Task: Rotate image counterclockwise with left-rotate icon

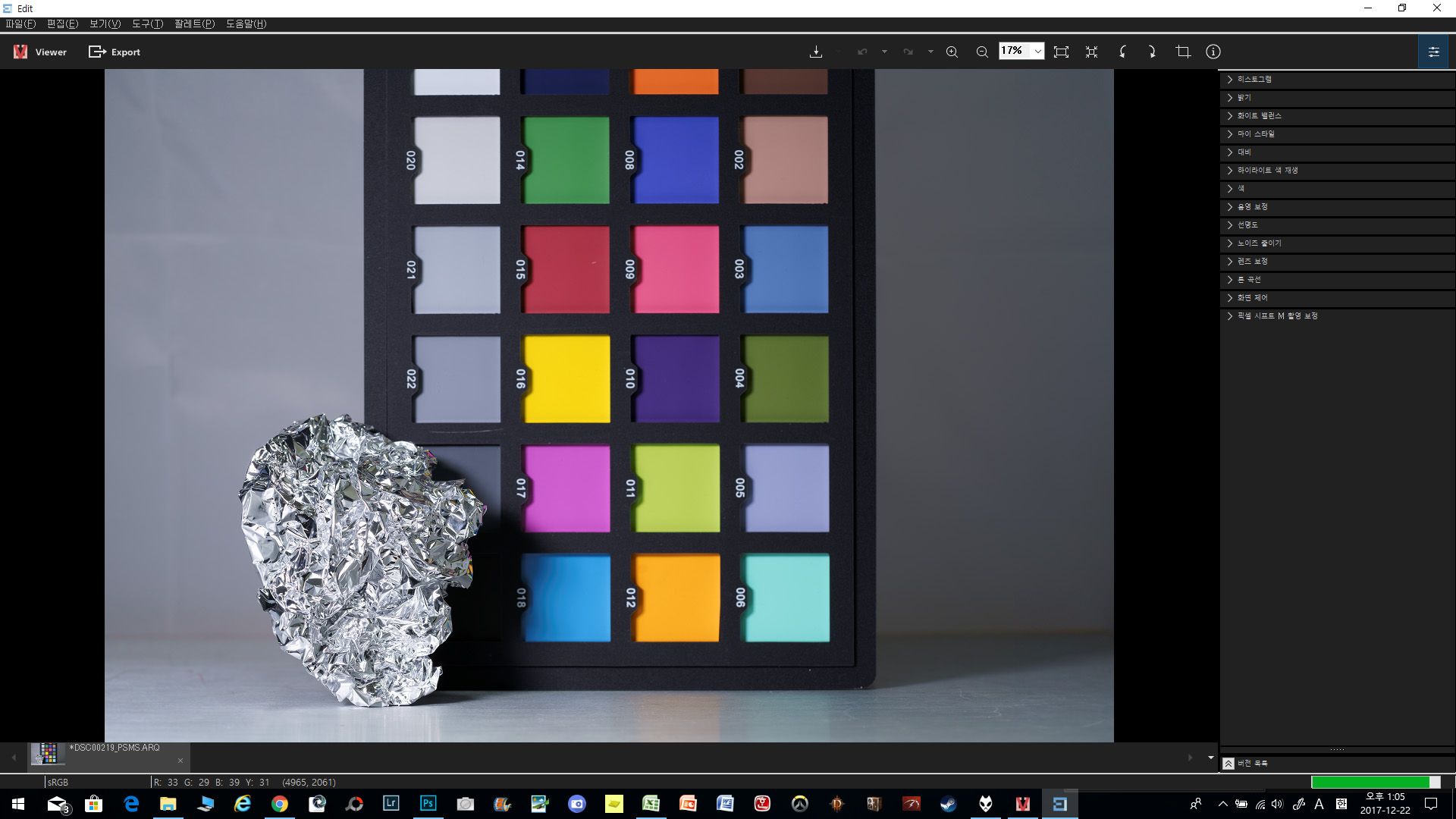Action: (x=1122, y=52)
